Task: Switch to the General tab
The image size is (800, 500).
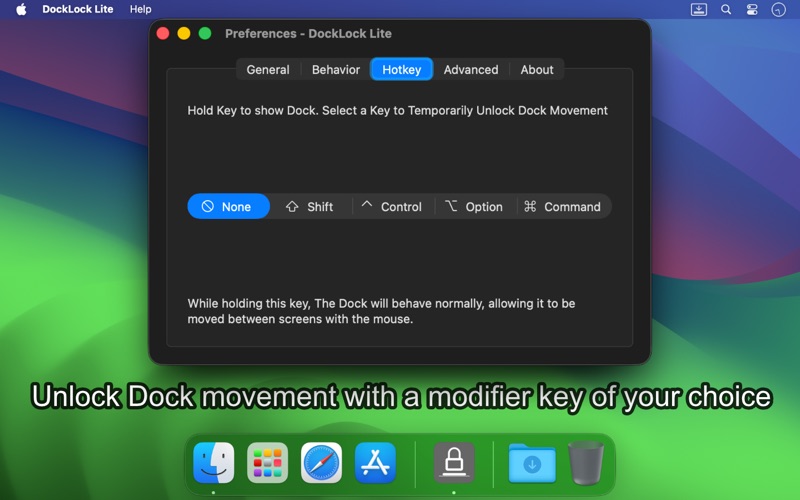Action: pos(268,69)
